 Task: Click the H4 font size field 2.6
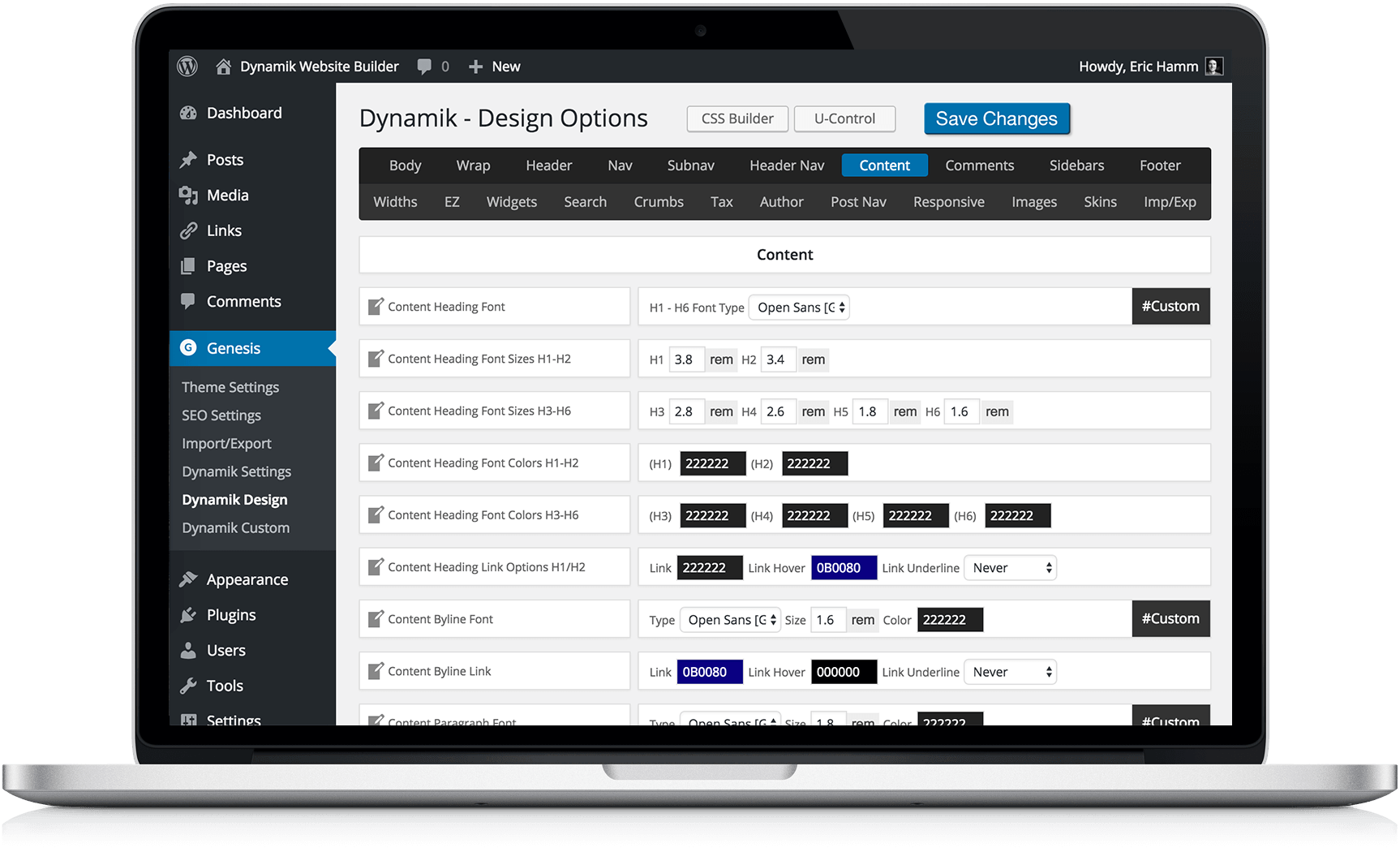coord(778,411)
